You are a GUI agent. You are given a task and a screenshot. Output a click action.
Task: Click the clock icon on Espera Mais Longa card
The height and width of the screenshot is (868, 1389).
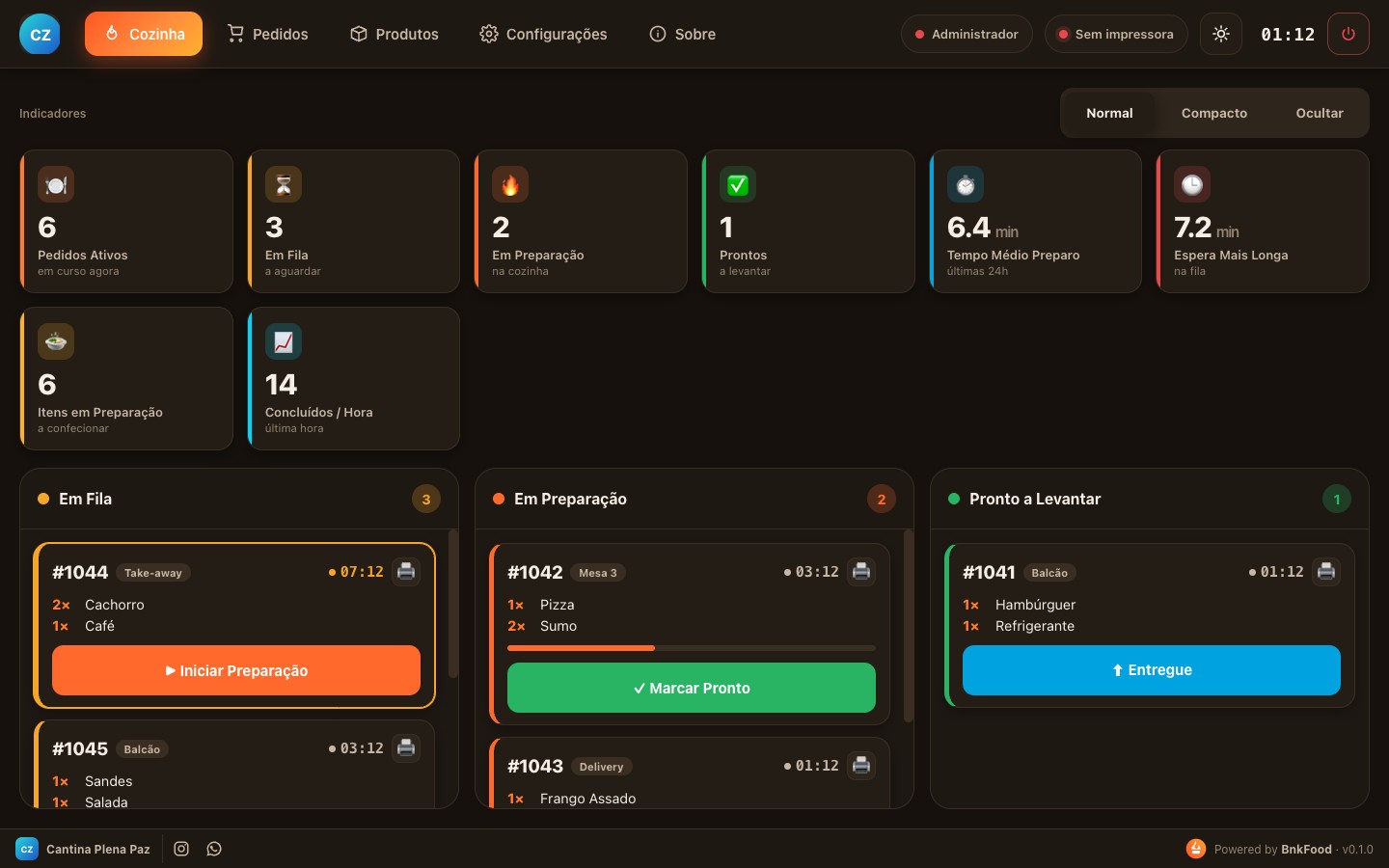point(1192,184)
